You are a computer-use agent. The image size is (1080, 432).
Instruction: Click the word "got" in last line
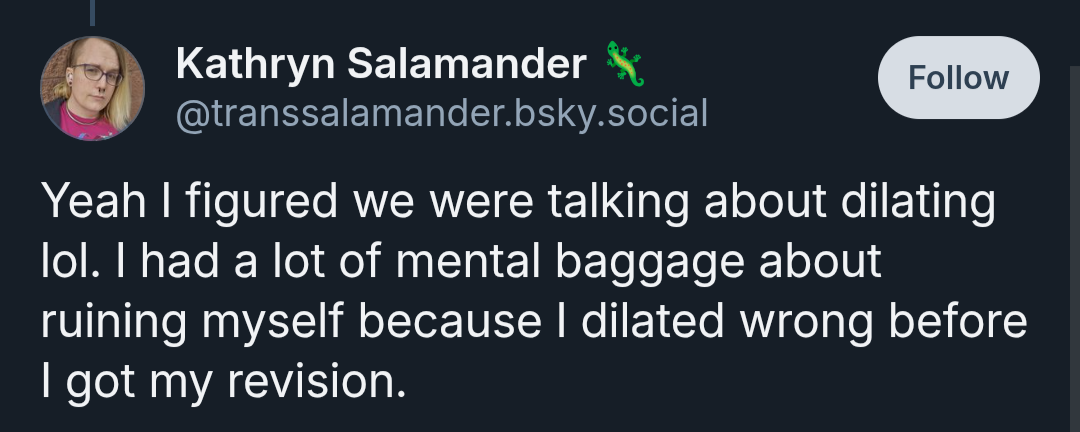pos(101,384)
